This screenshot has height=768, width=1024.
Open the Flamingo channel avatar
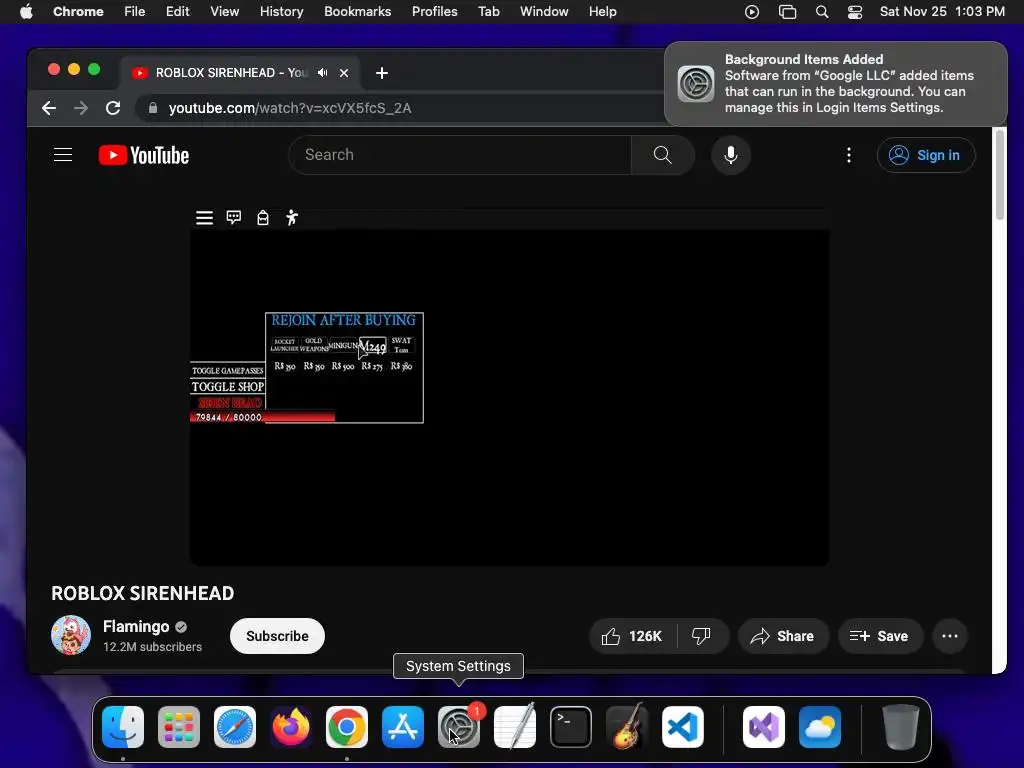click(71, 635)
